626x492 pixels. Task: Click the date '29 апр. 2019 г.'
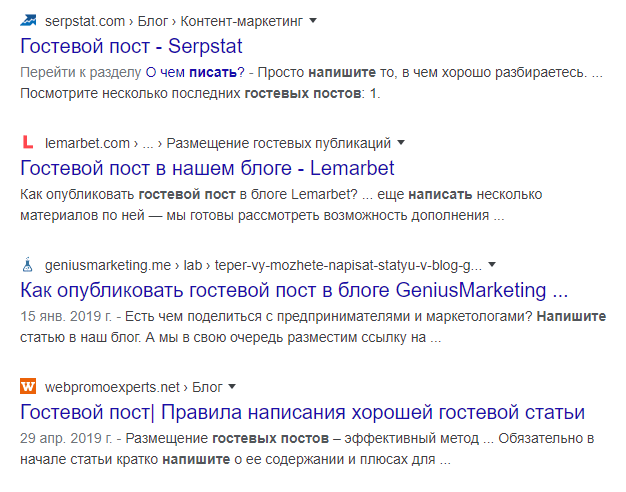click(66, 438)
